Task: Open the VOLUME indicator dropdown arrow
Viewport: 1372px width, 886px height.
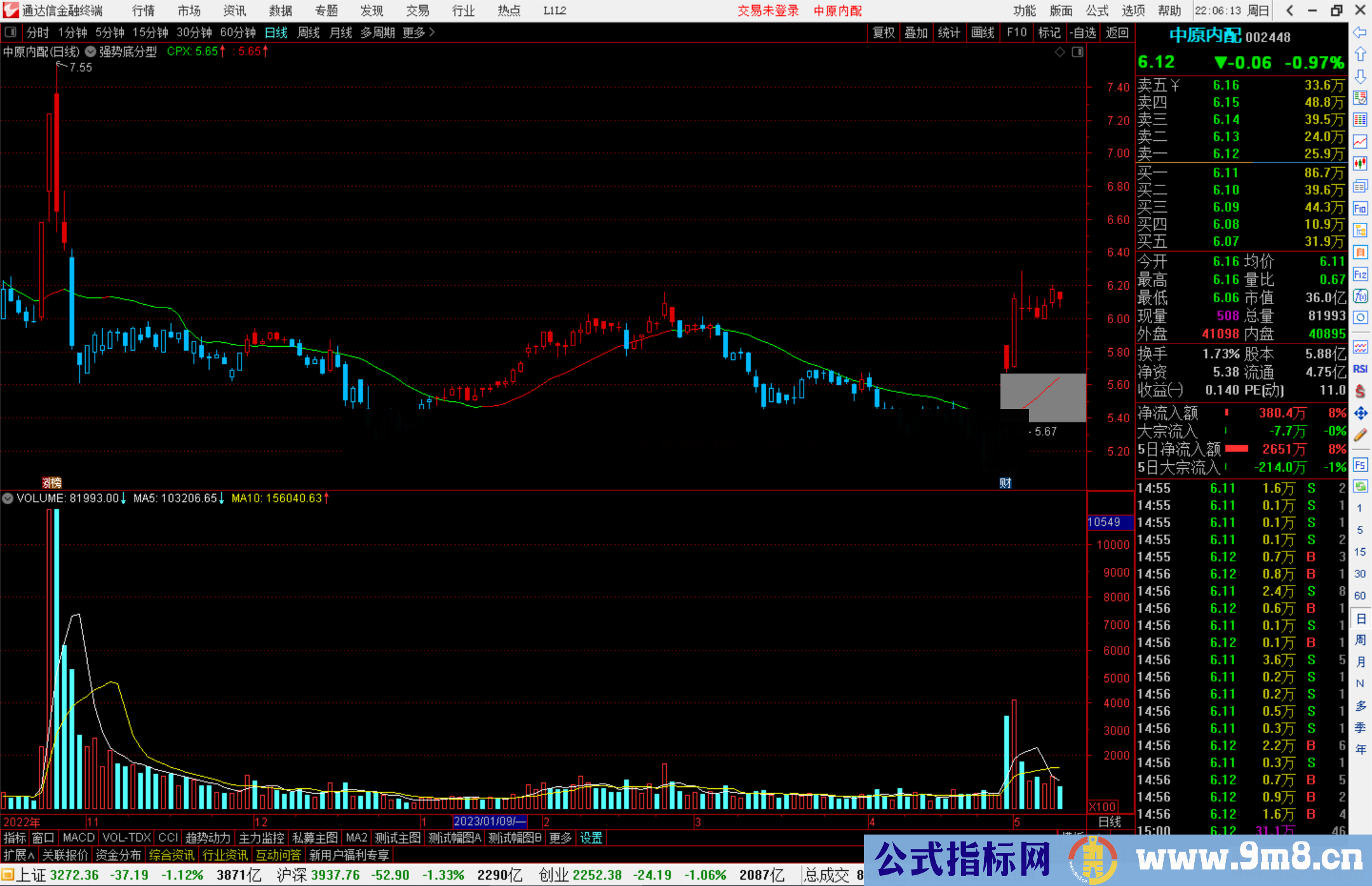Action: 8,499
